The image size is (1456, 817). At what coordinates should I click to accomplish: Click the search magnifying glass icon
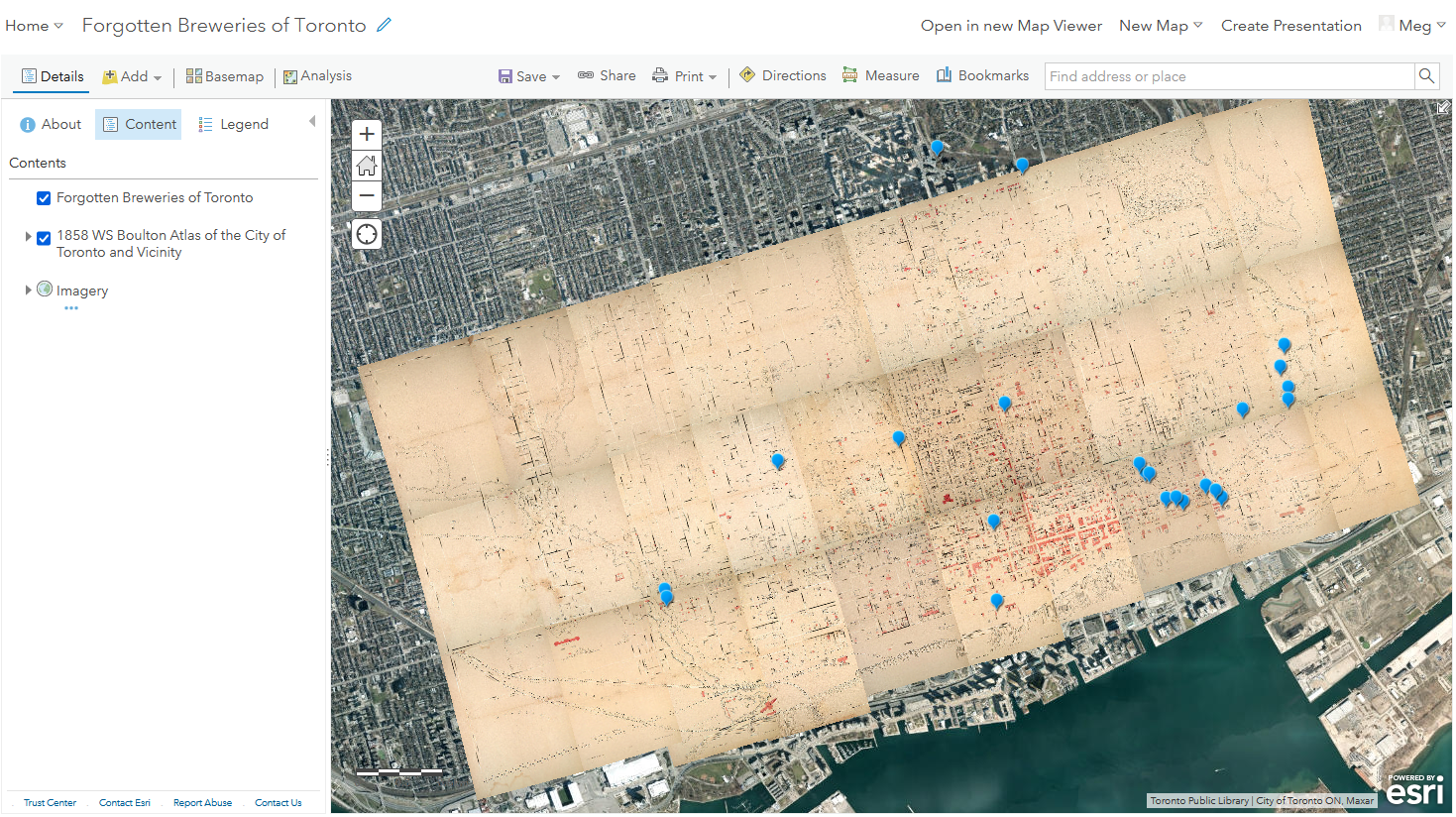coord(1426,76)
